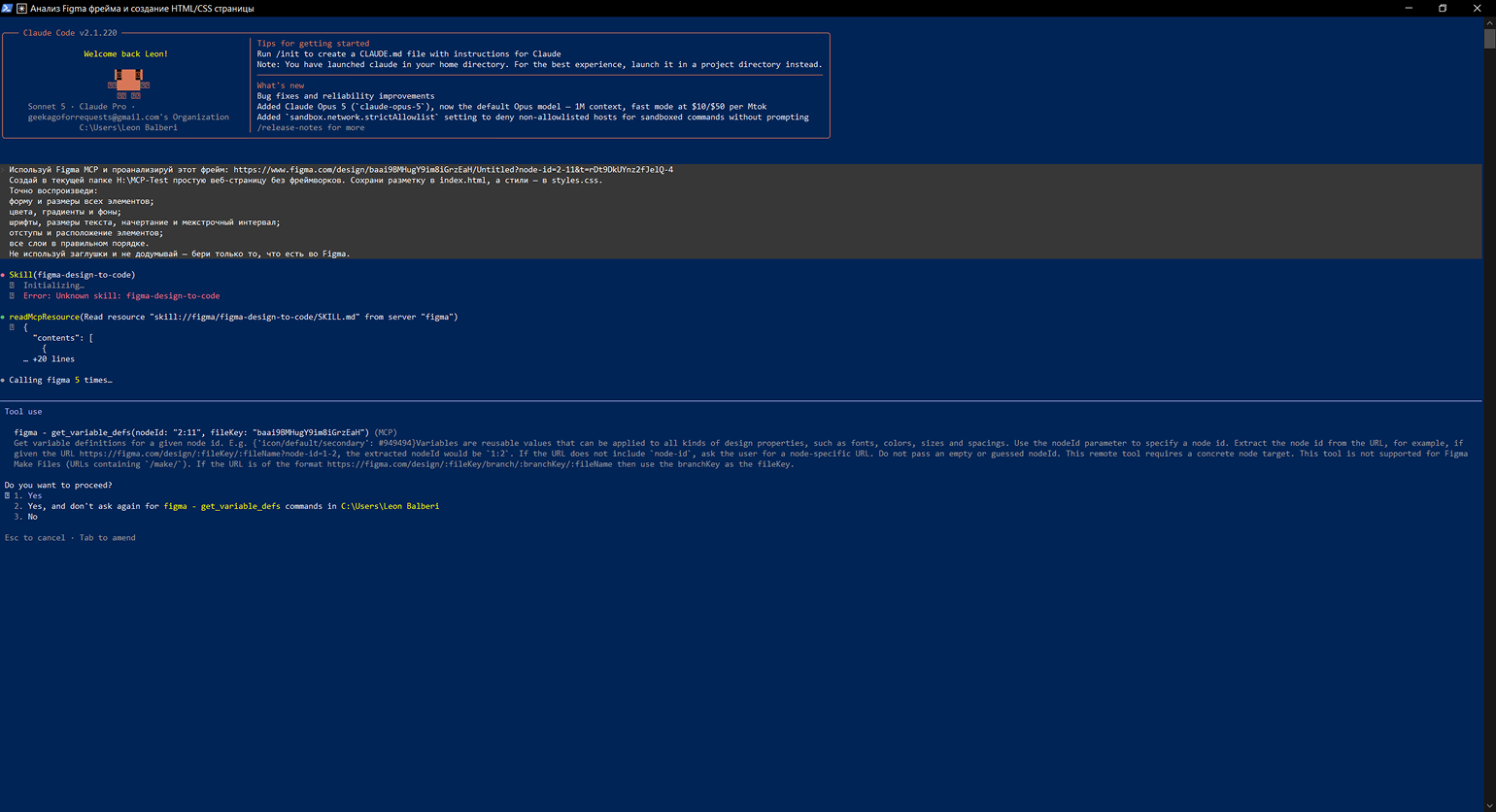Click the Claude asterisk icon beside the window title

click(x=21, y=8)
